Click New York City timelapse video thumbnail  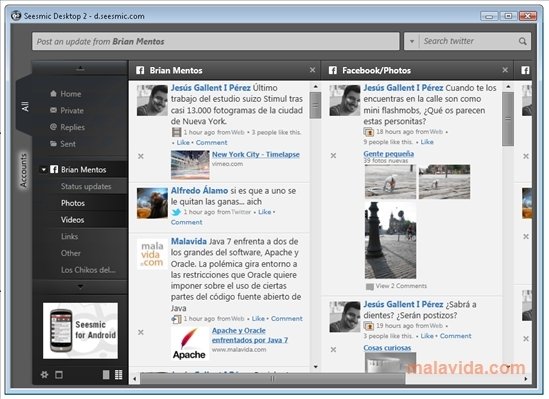pos(190,164)
